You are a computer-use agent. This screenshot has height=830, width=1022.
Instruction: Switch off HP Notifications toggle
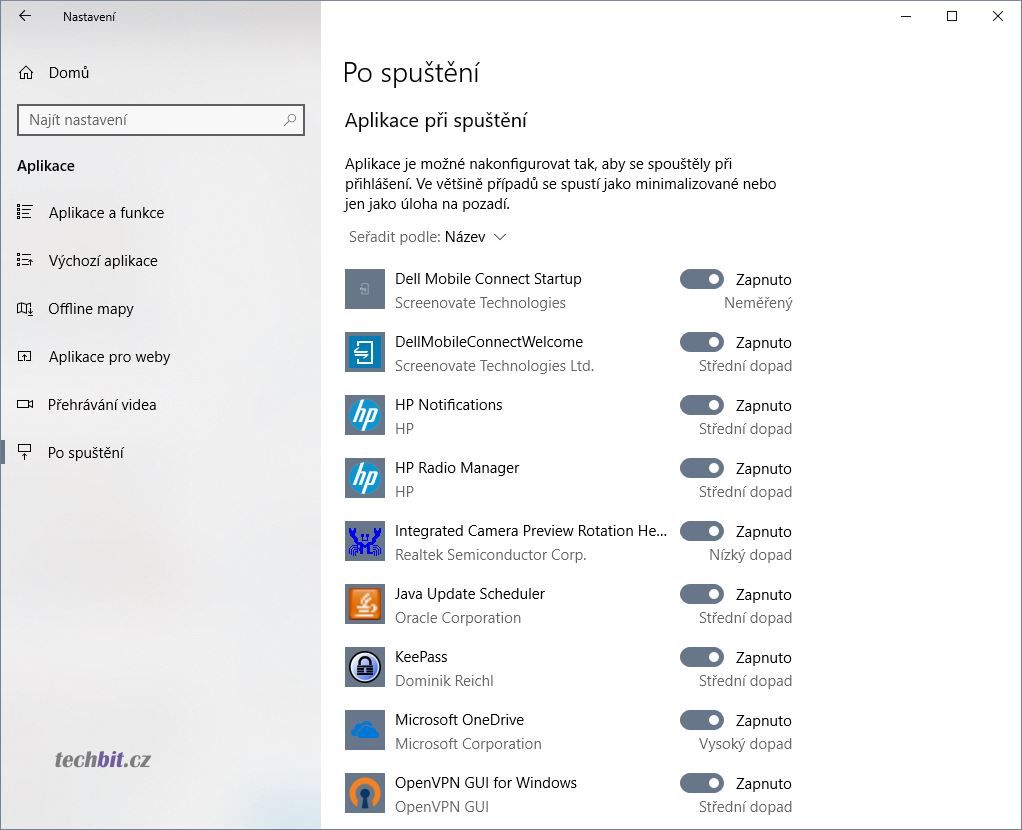pyautogui.click(x=702, y=405)
